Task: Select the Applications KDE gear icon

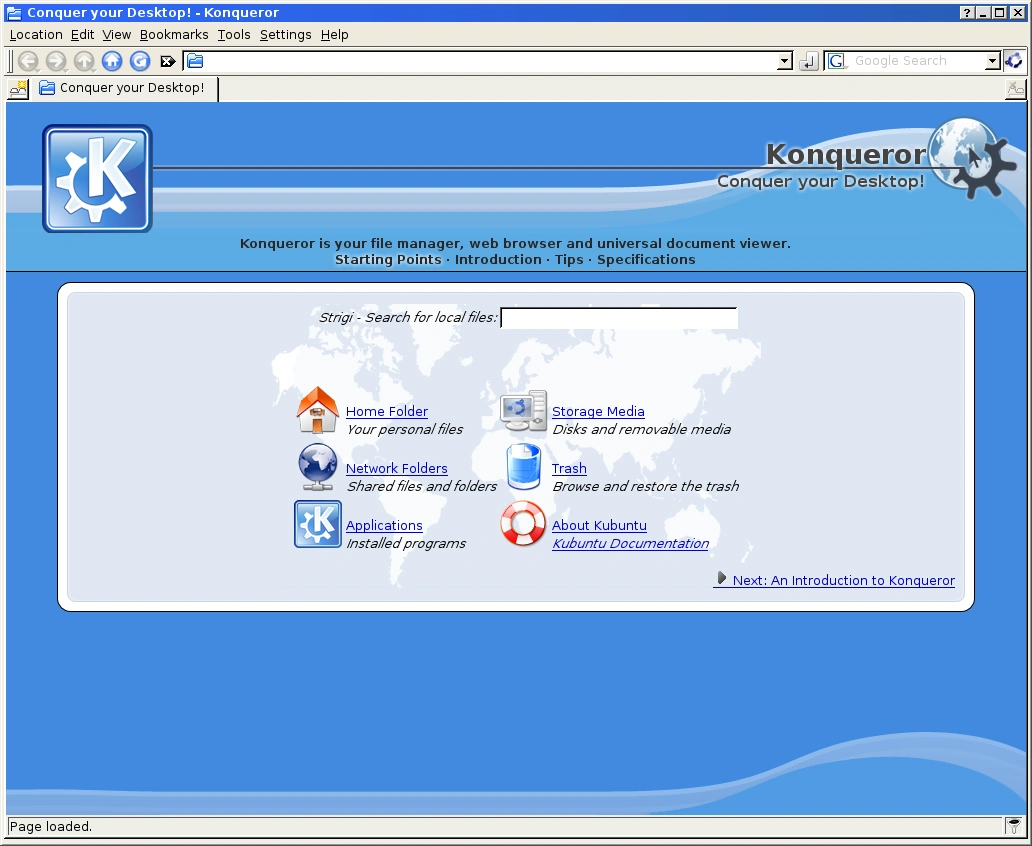Action: tap(317, 524)
